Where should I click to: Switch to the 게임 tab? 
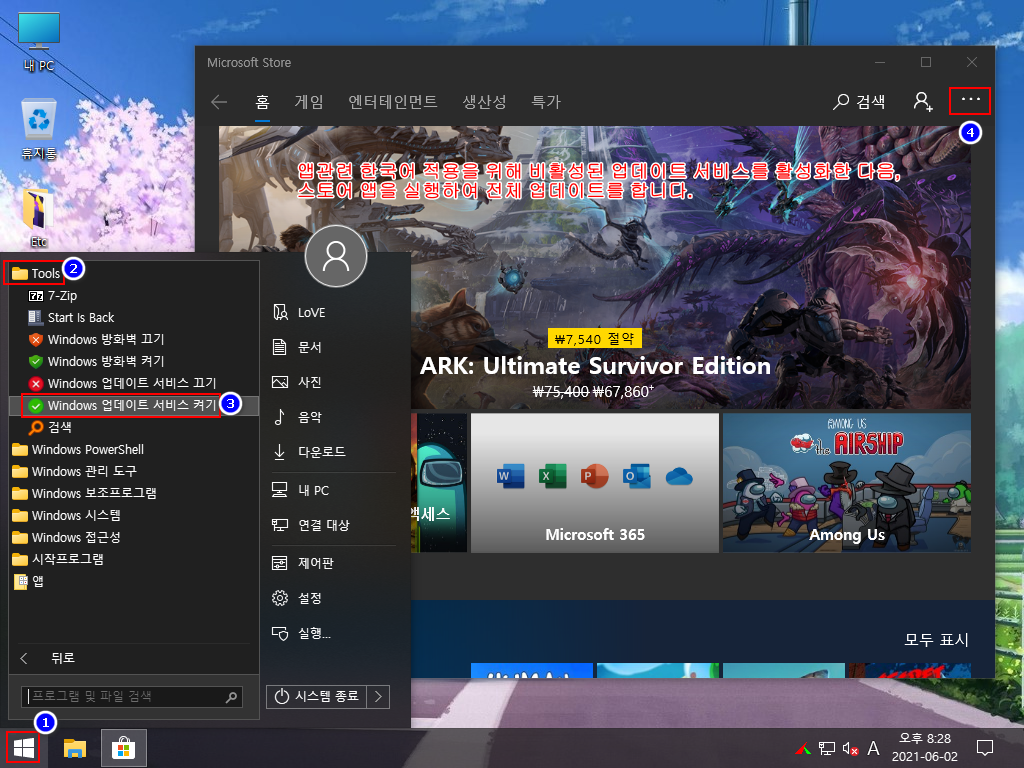309,102
